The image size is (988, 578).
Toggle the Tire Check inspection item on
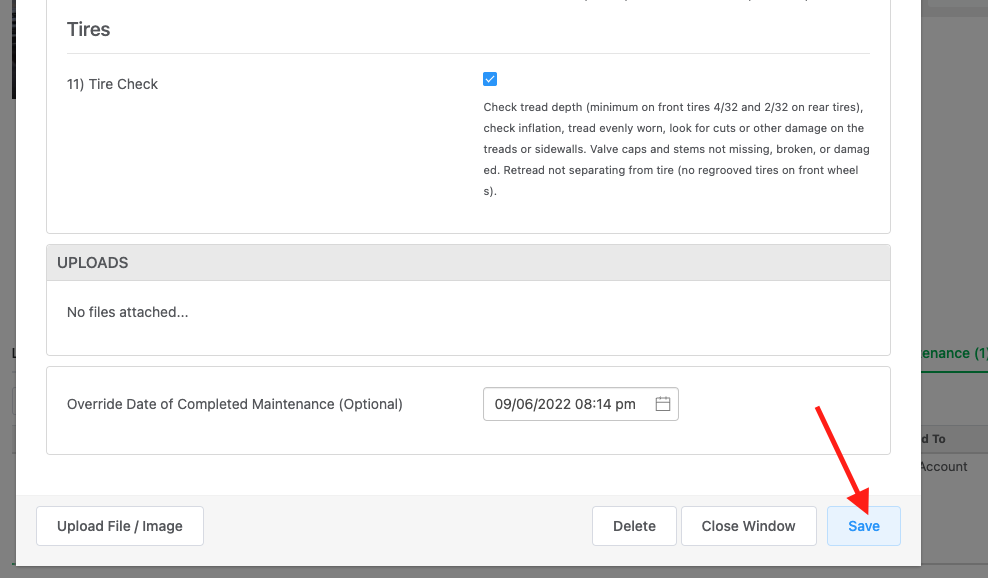pos(490,78)
